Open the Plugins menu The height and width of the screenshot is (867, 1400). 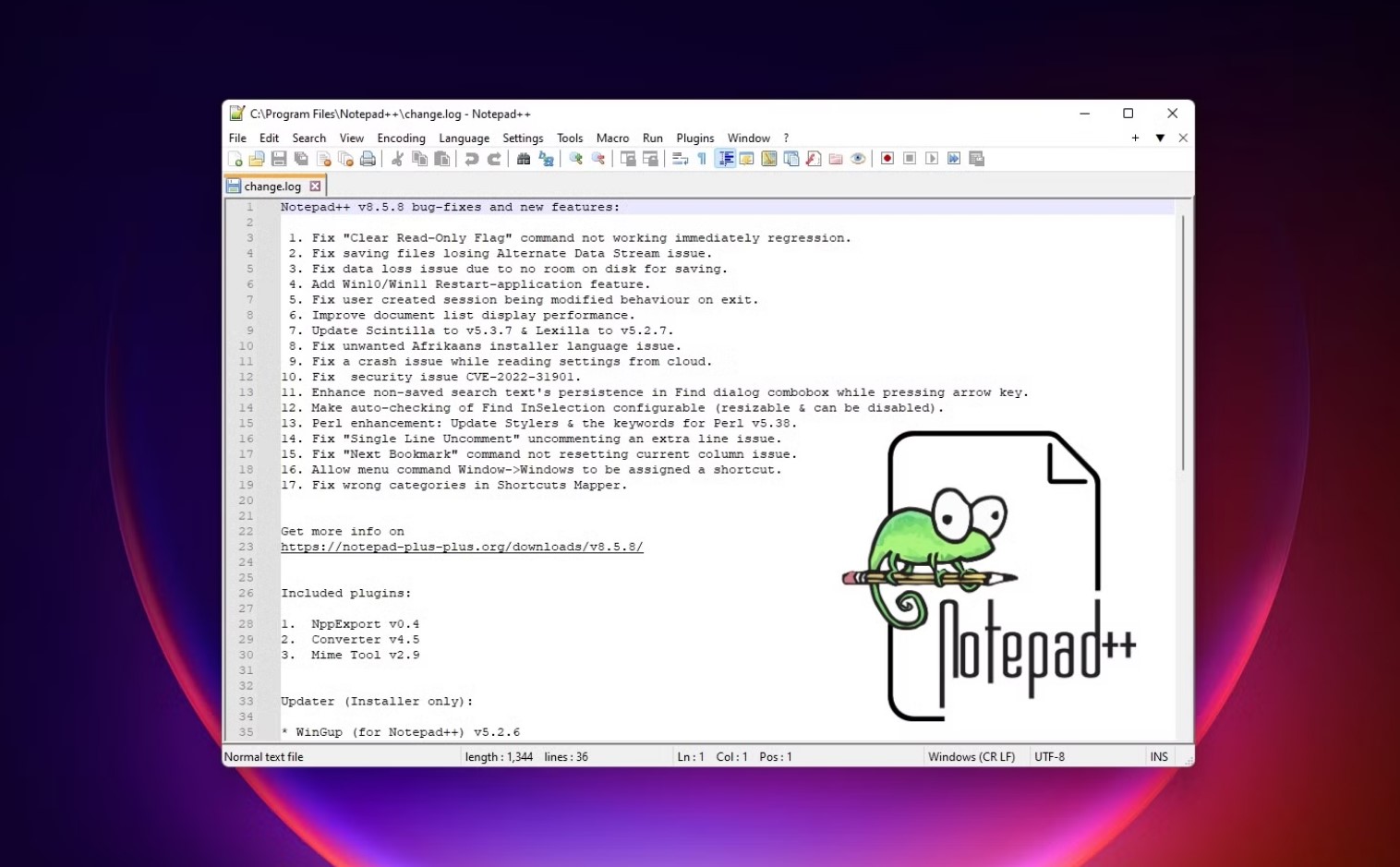pos(694,138)
